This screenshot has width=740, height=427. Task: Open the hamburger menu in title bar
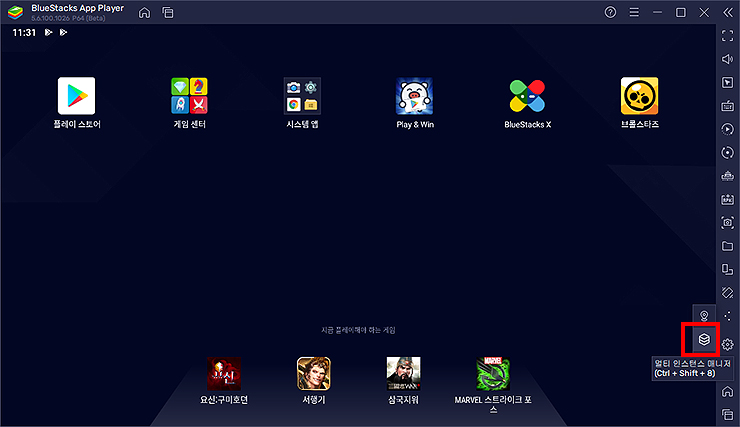(x=634, y=12)
